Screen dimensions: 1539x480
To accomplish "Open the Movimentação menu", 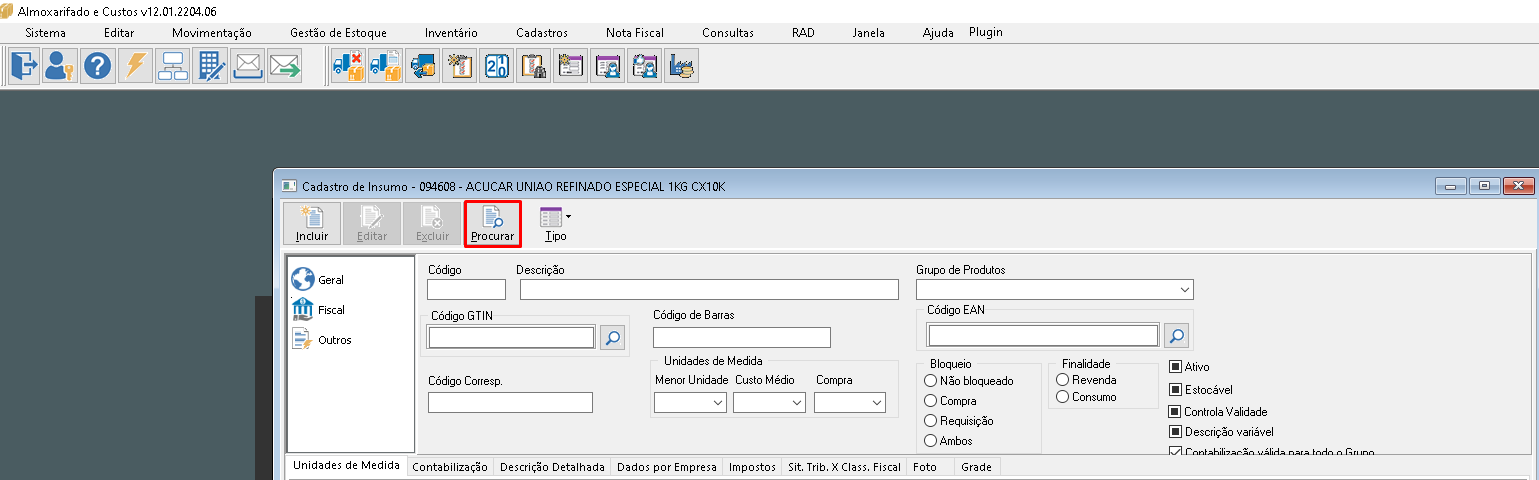I will (212, 33).
